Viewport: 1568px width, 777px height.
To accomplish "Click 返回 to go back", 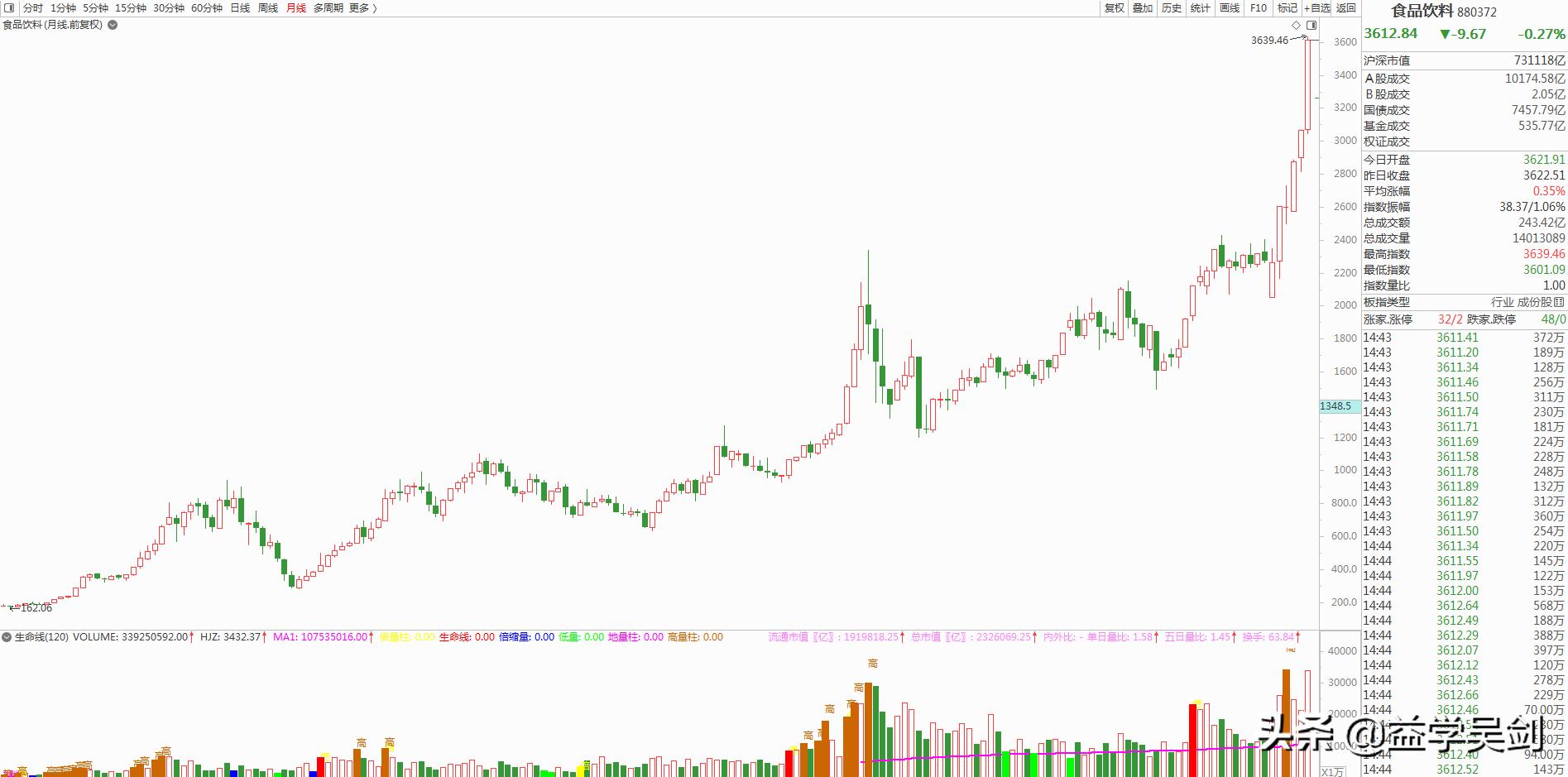I will click(1346, 7).
